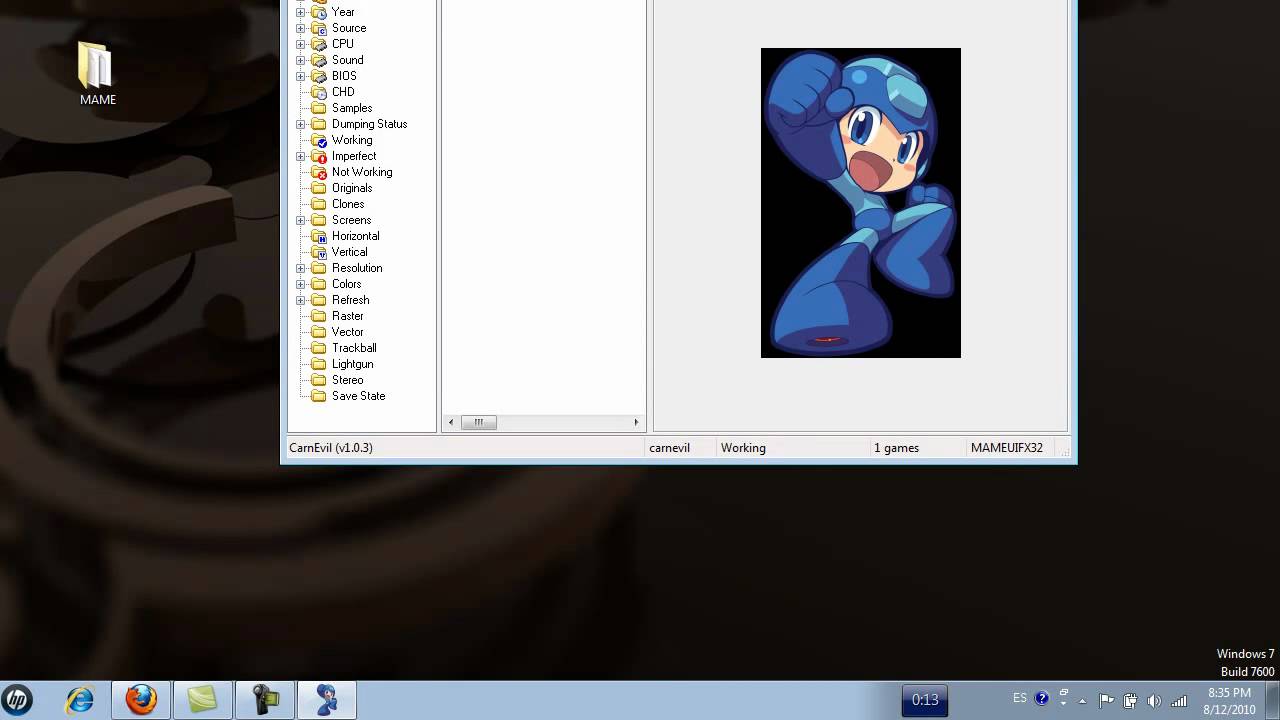Open the camera recorder taskbar icon
This screenshot has height=720, width=1280.
point(265,700)
